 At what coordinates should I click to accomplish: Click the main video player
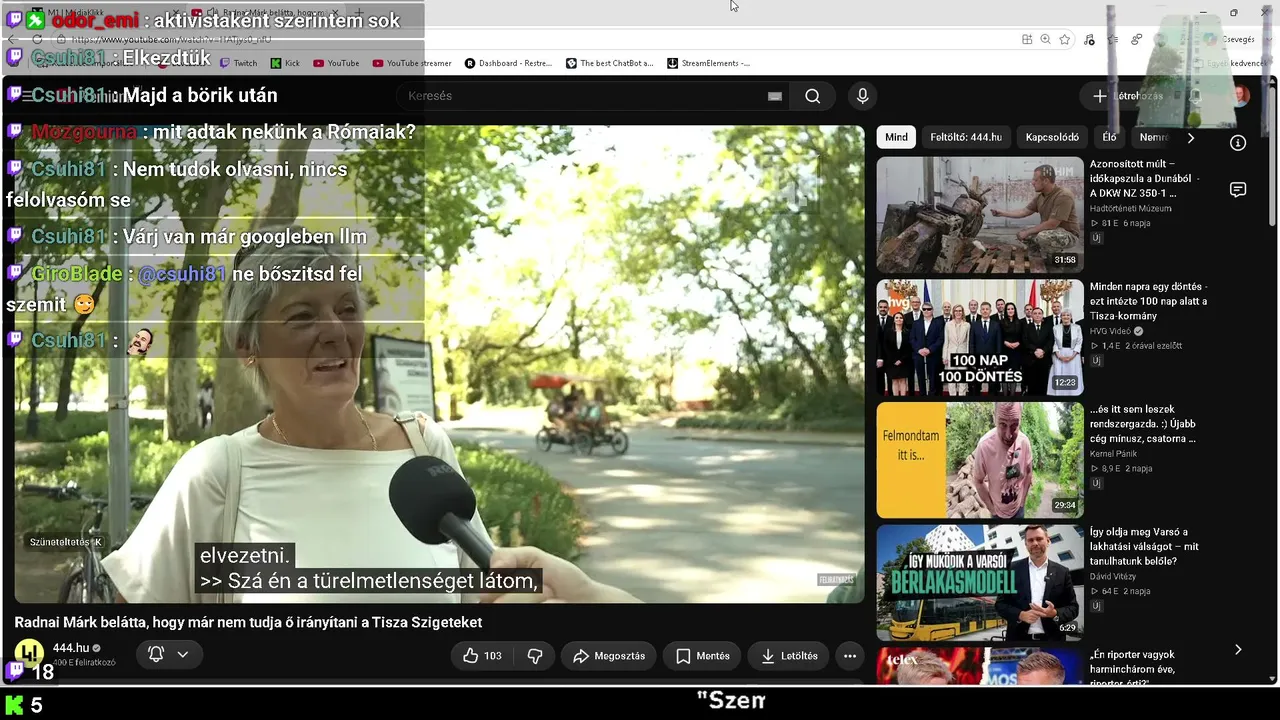tap(439, 364)
